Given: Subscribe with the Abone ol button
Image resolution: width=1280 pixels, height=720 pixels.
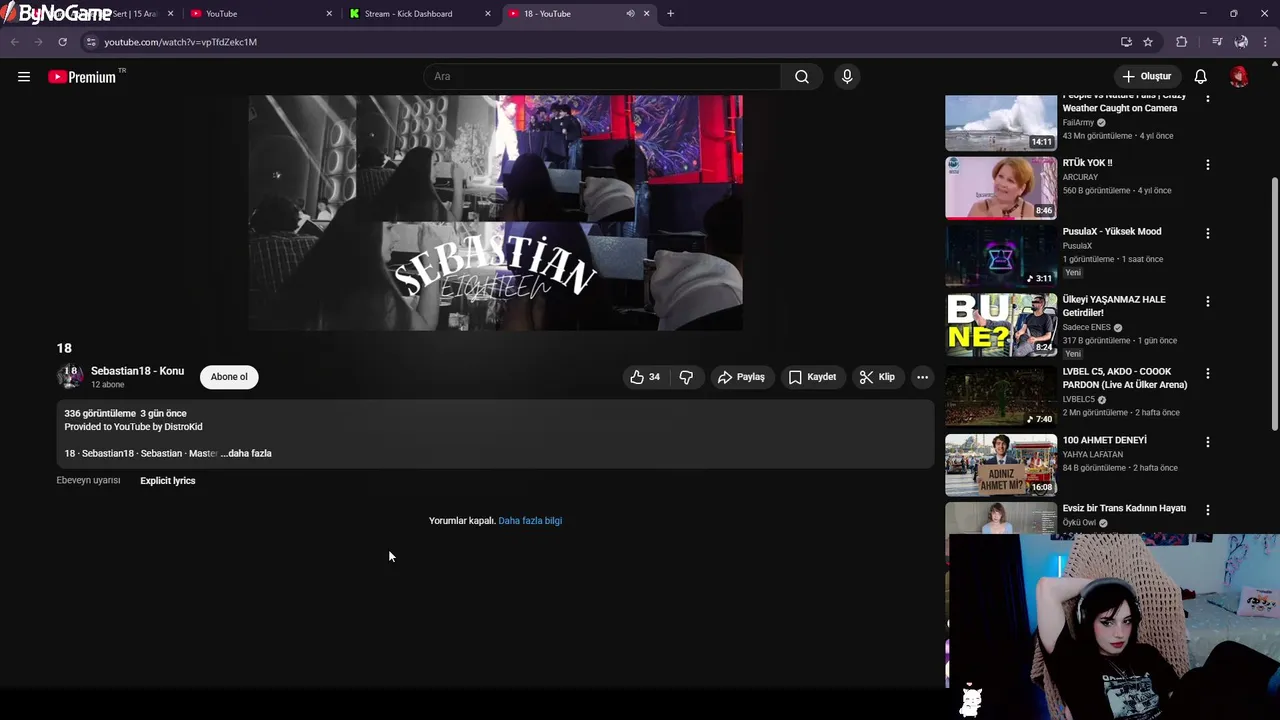Looking at the screenshot, I should 229,377.
